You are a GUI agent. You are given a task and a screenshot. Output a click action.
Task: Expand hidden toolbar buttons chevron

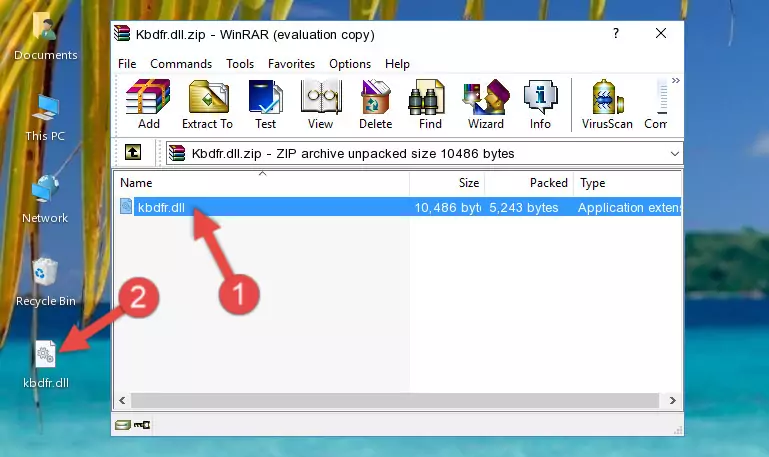[x=676, y=80]
